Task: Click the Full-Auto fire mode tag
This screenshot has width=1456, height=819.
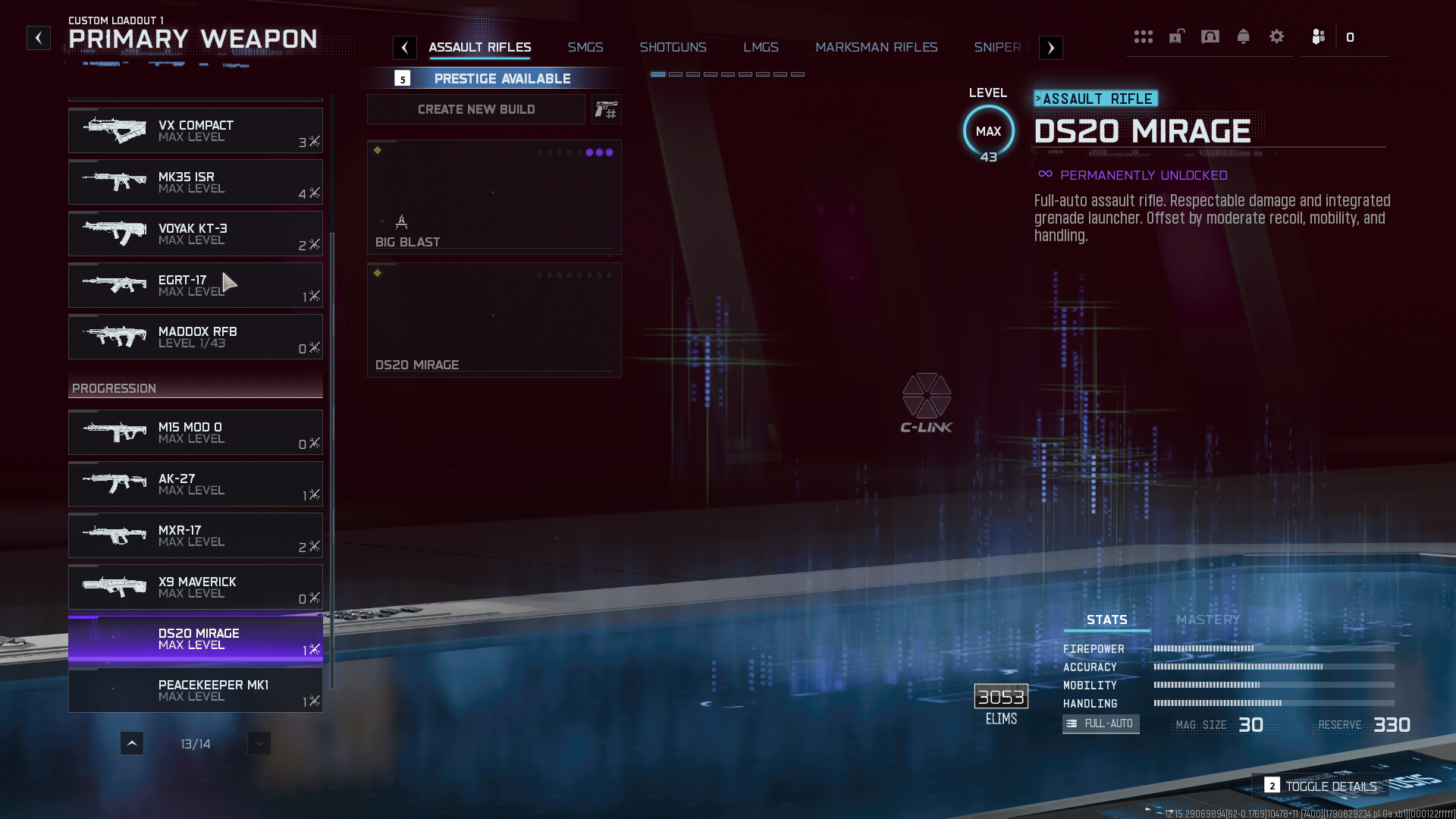Action: click(x=1100, y=723)
